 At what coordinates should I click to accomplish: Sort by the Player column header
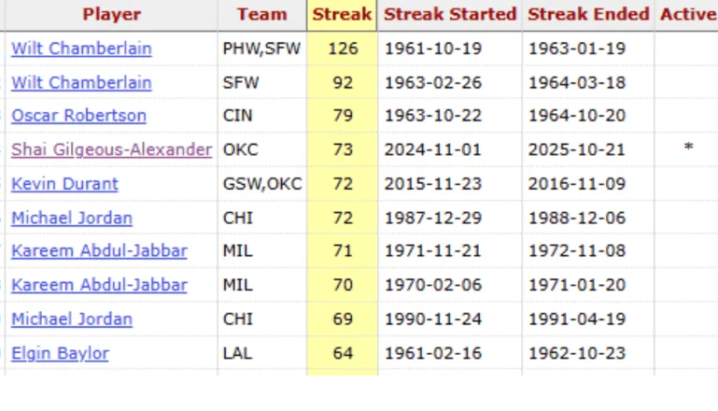coord(111,15)
